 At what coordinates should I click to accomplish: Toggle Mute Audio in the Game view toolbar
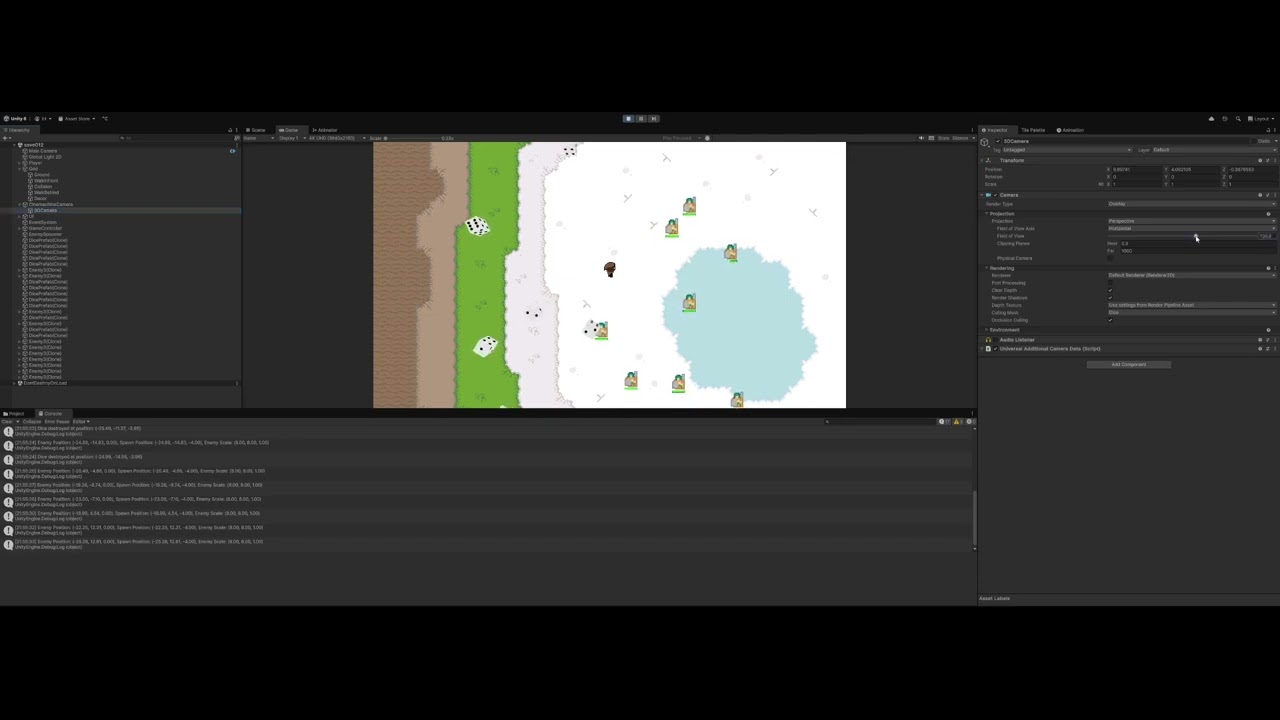coord(921,137)
